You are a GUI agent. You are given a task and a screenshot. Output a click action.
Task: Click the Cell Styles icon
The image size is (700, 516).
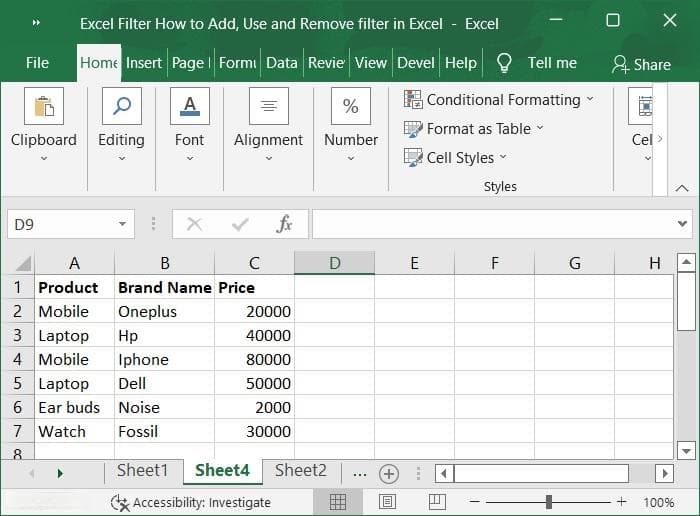413,158
